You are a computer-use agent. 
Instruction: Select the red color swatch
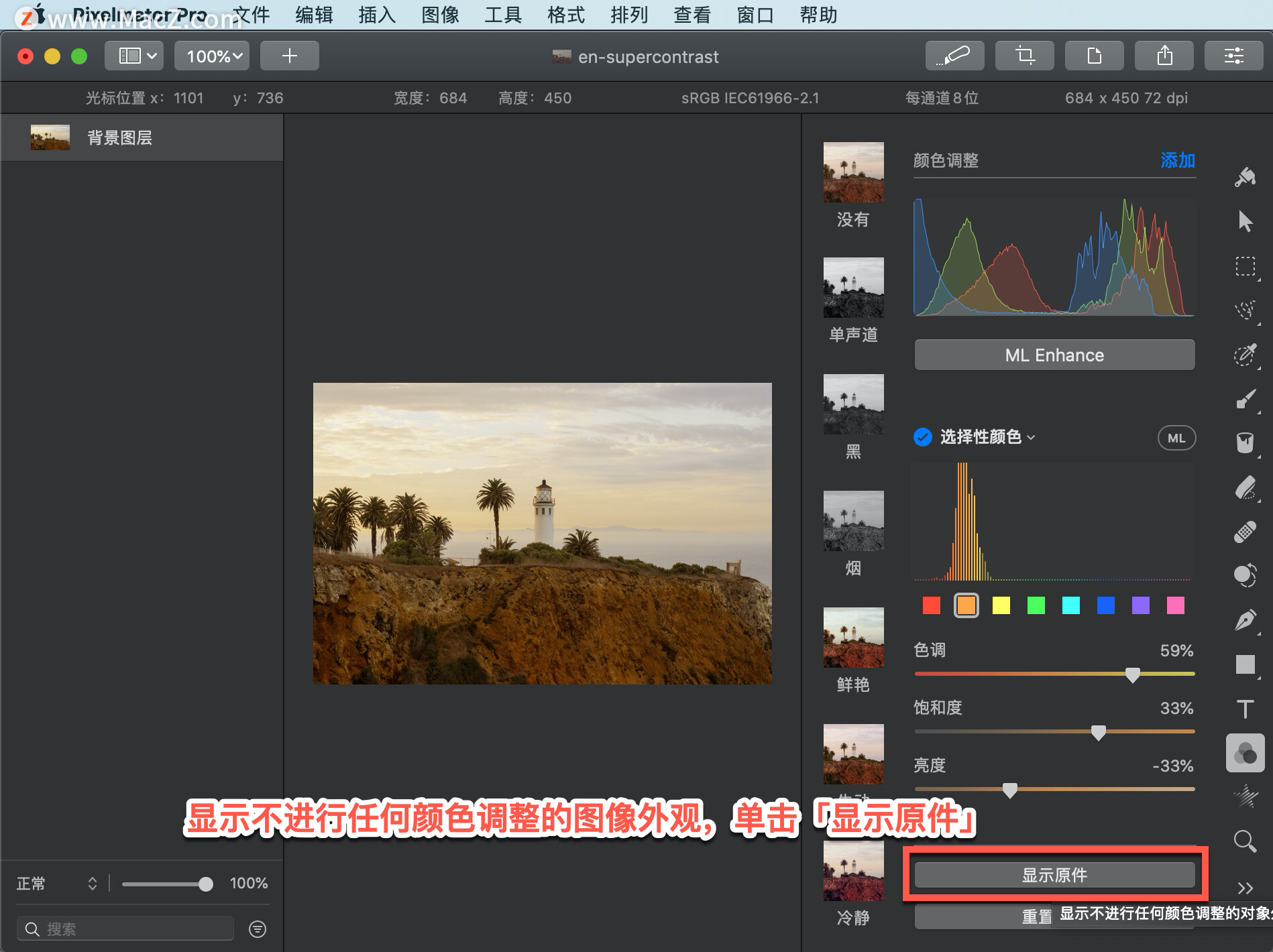(932, 605)
